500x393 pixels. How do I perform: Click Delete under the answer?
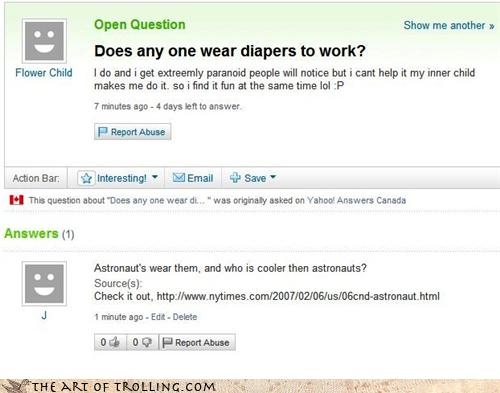point(185,317)
